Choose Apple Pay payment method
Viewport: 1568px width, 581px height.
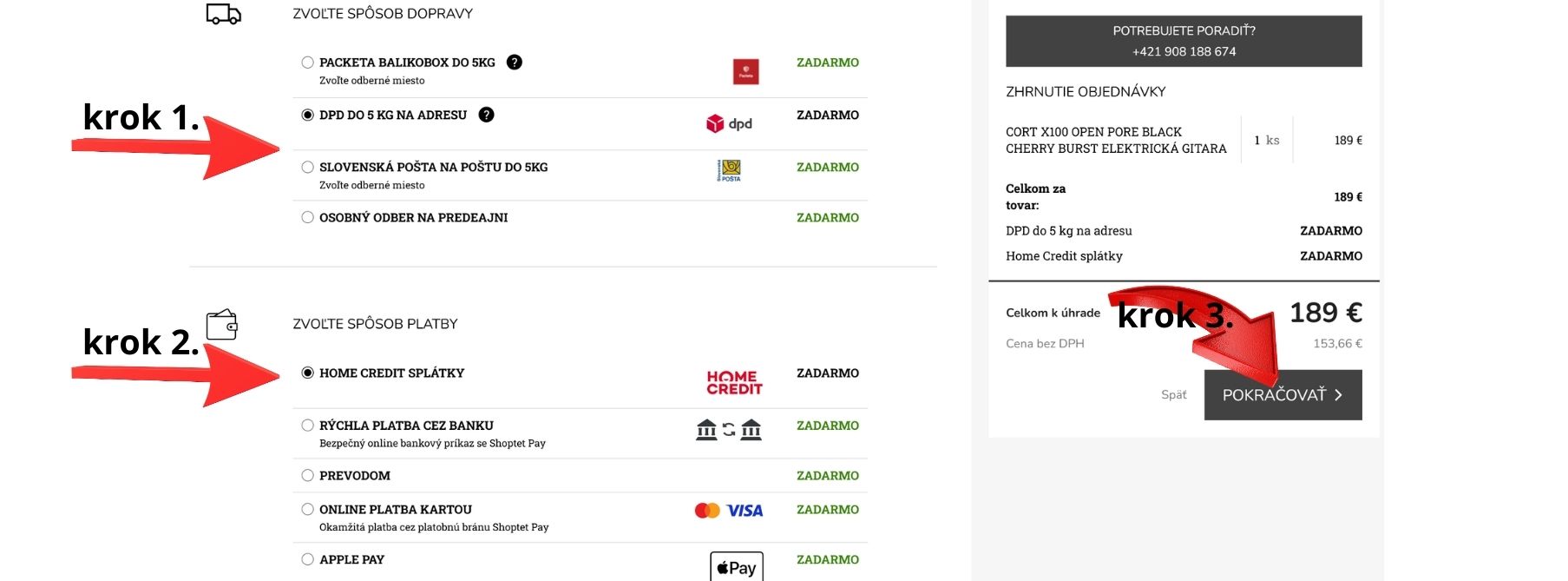pos(307,559)
